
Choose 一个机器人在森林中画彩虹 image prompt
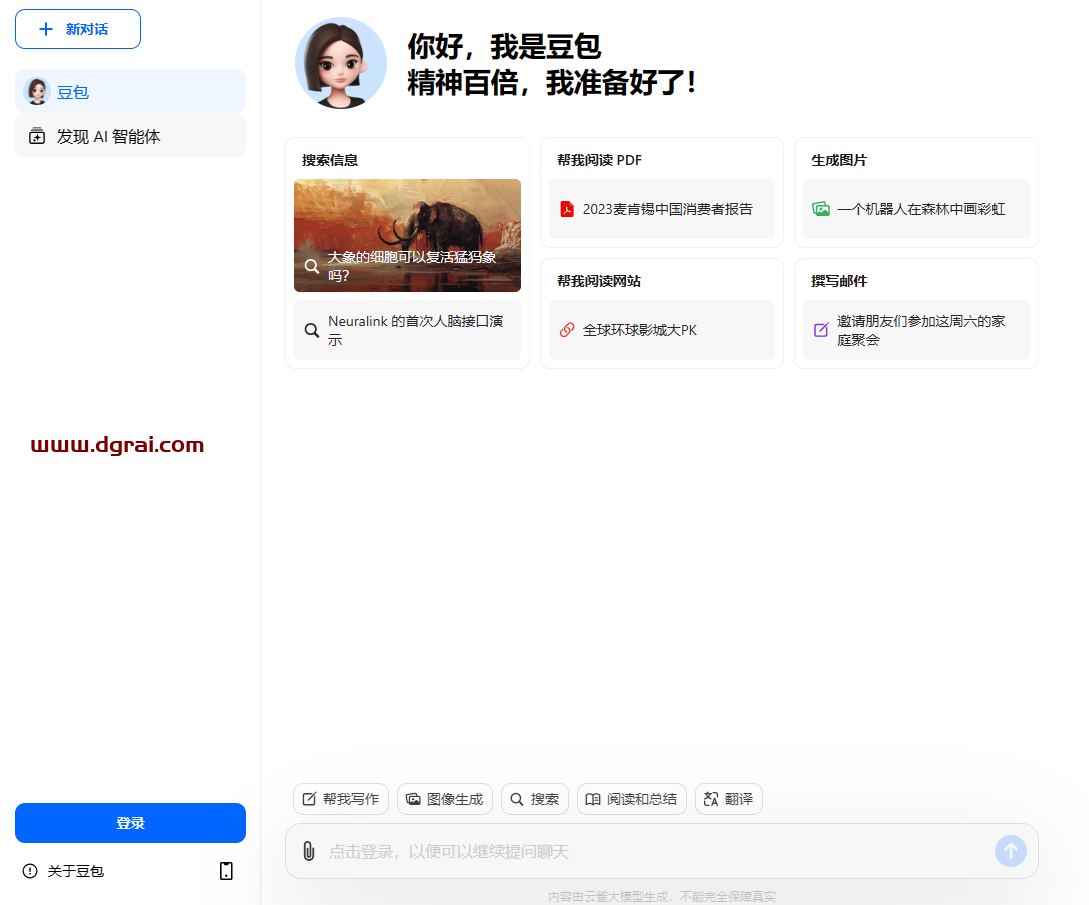tap(916, 209)
